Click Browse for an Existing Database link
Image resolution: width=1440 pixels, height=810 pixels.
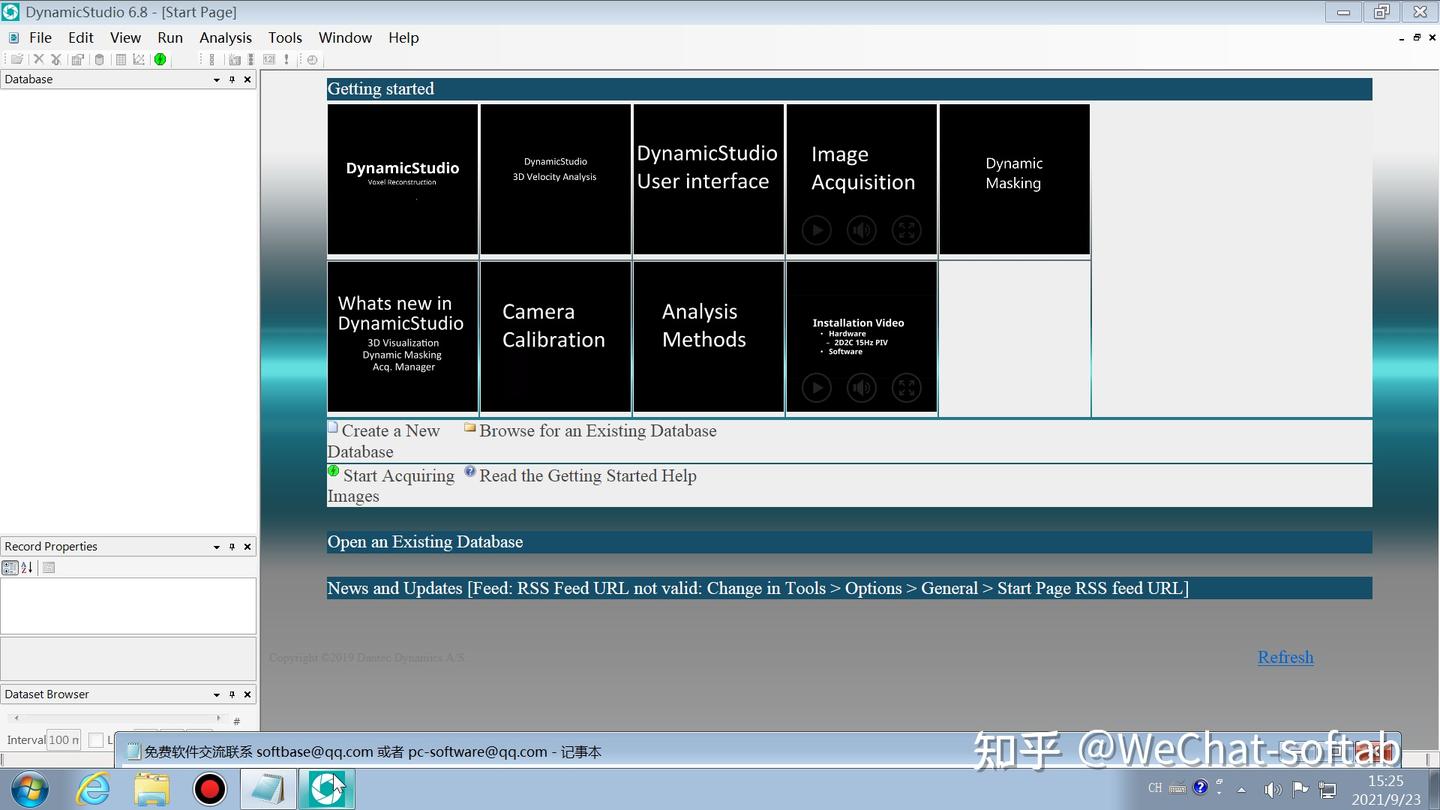point(598,431)
